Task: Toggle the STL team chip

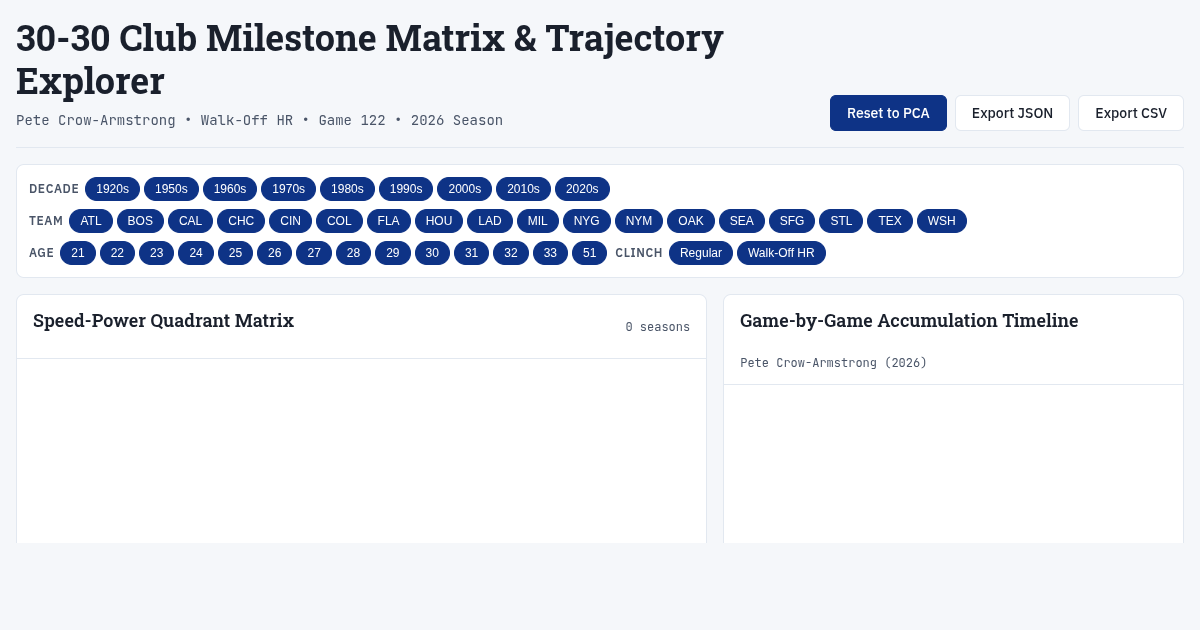Action: tap(841, 221)
